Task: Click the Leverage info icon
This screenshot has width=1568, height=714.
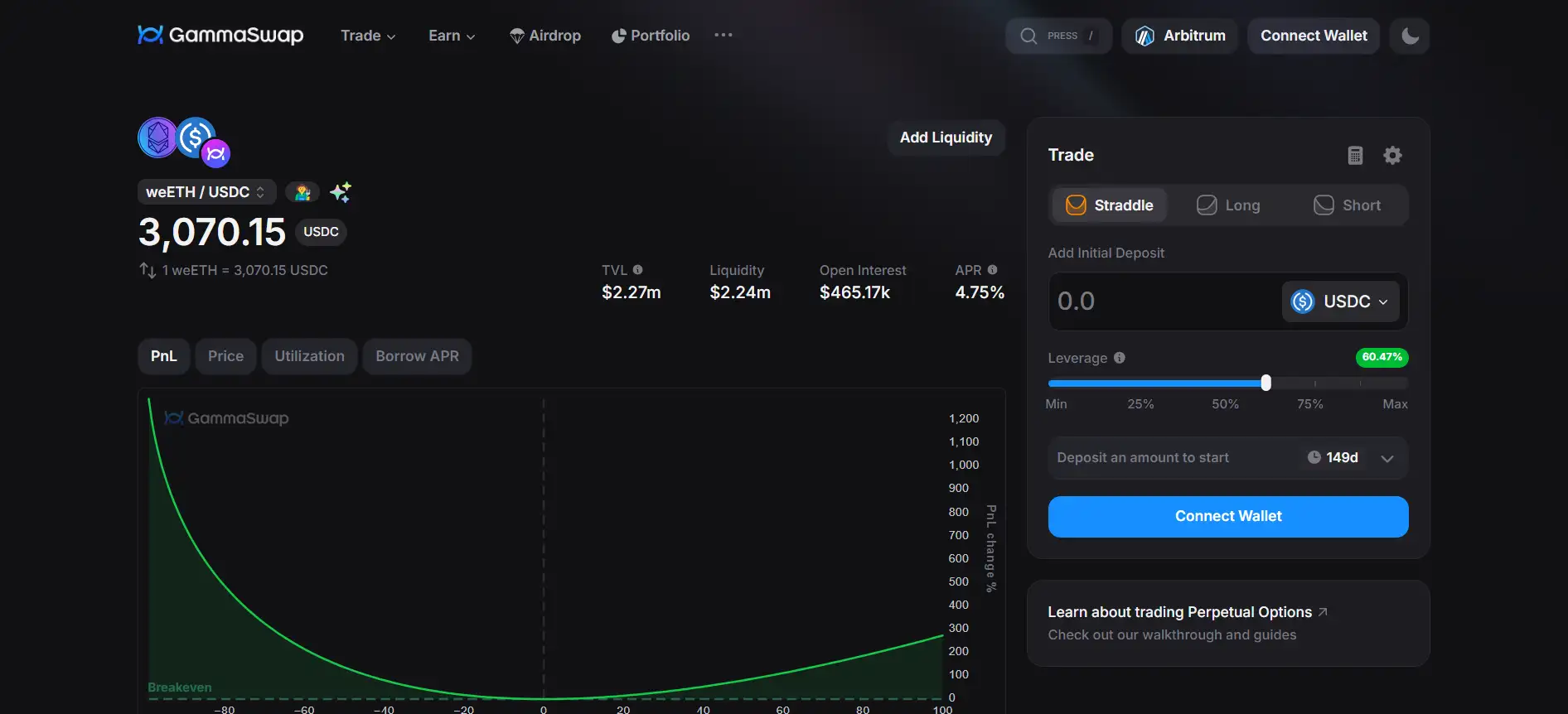Action: pyautogui.click(x=1120, y=358)
